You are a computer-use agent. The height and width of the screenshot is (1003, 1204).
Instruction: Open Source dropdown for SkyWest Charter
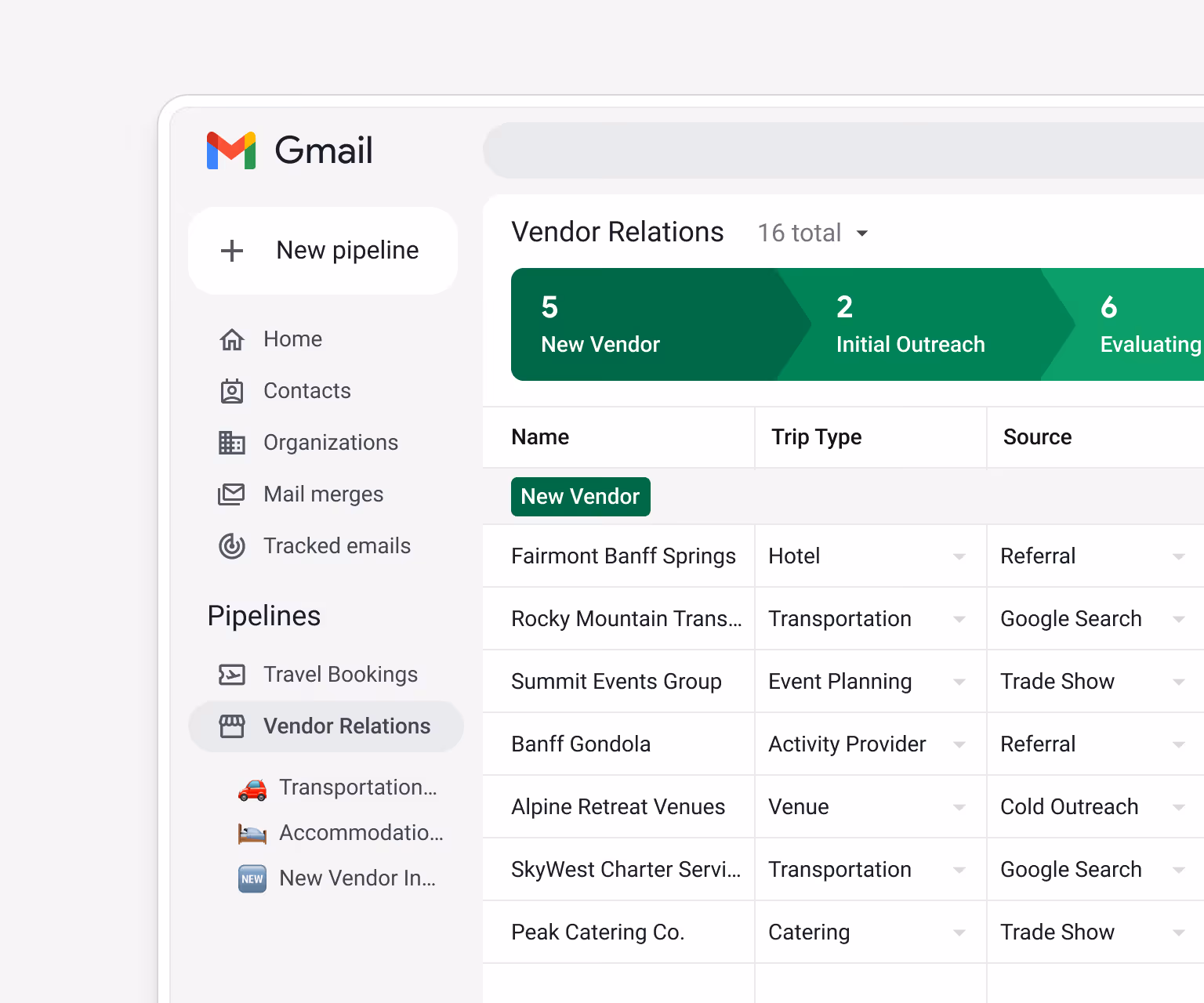[x=1179, y=870]
